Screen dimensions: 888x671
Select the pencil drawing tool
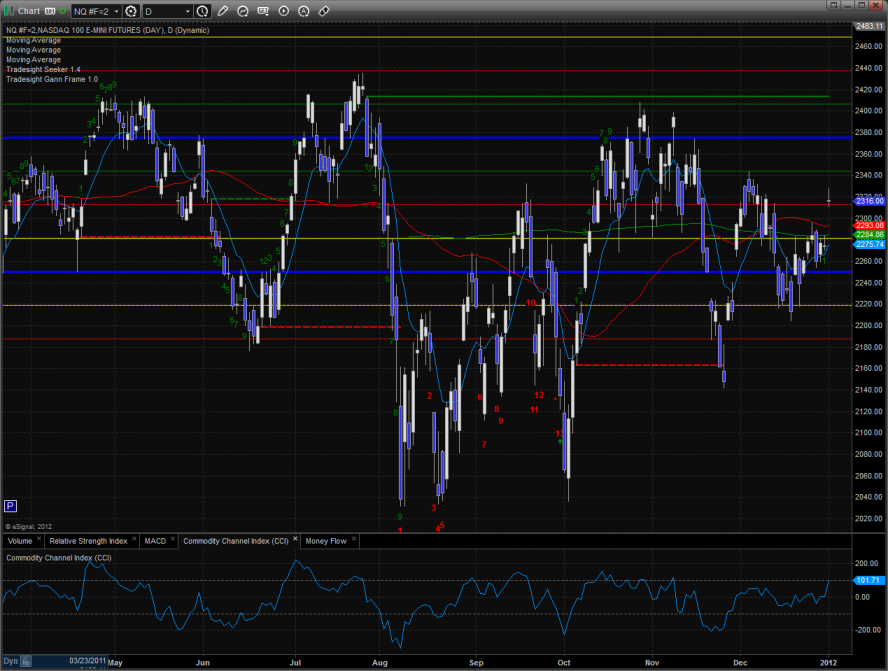click(x=223, y=11)
